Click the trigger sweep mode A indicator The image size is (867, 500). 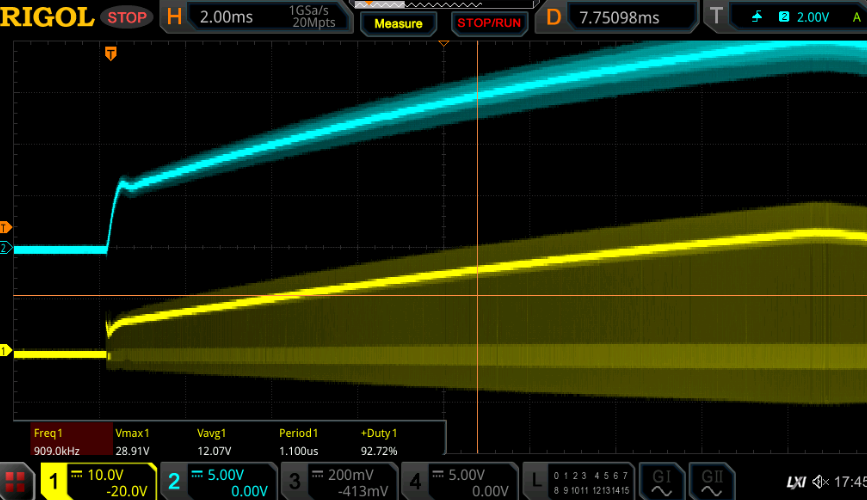856,17
